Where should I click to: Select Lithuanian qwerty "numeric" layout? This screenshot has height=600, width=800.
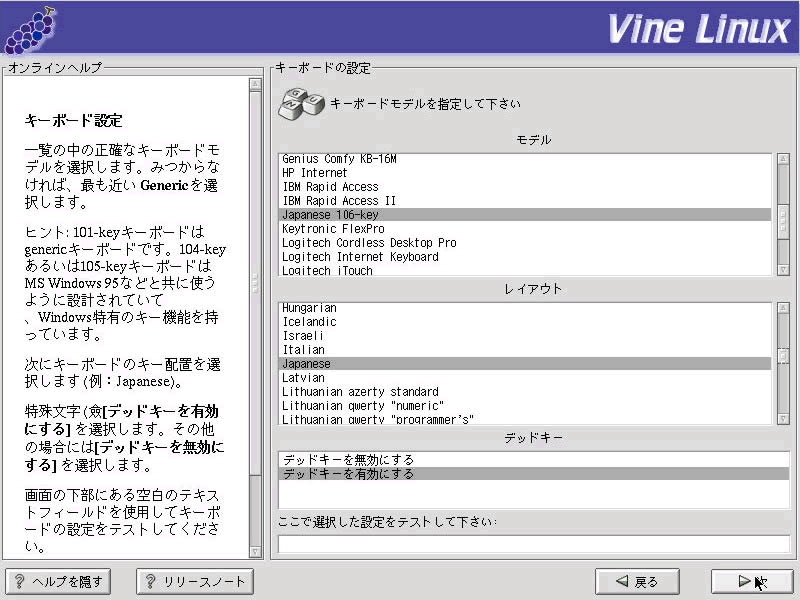(x=524, y=406)
